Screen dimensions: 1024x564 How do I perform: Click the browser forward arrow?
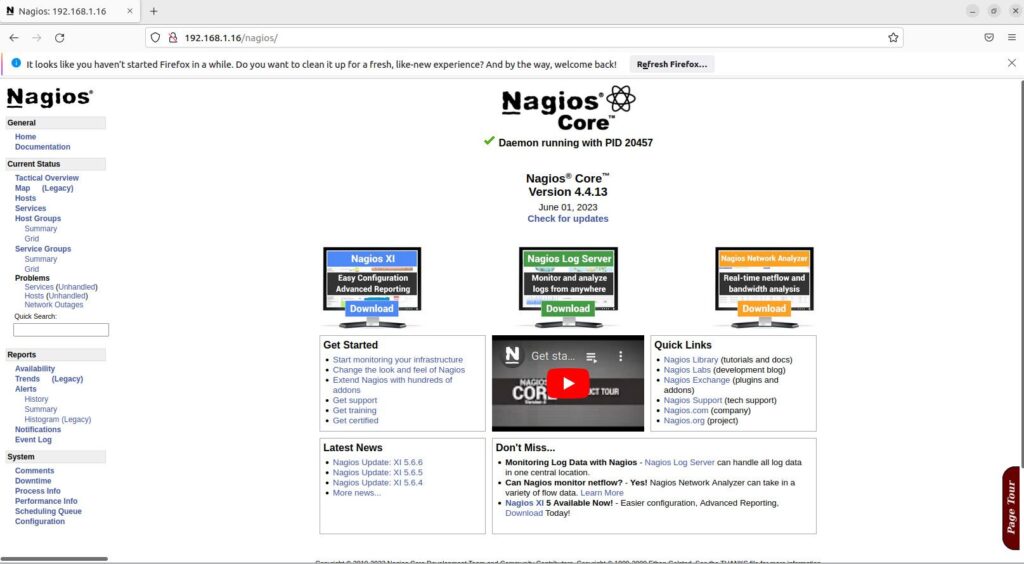[37, 38]
